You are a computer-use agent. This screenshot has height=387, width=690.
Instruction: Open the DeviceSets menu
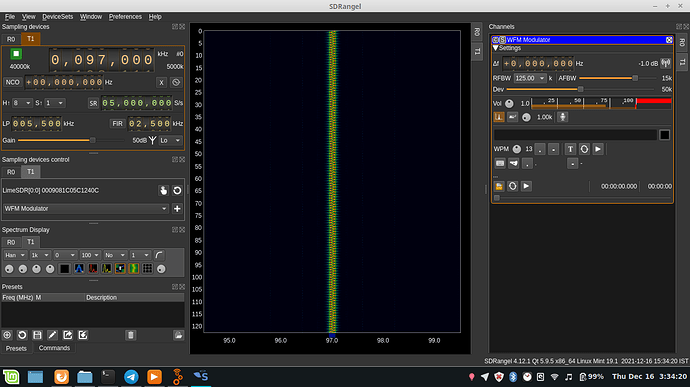[58, 17]
